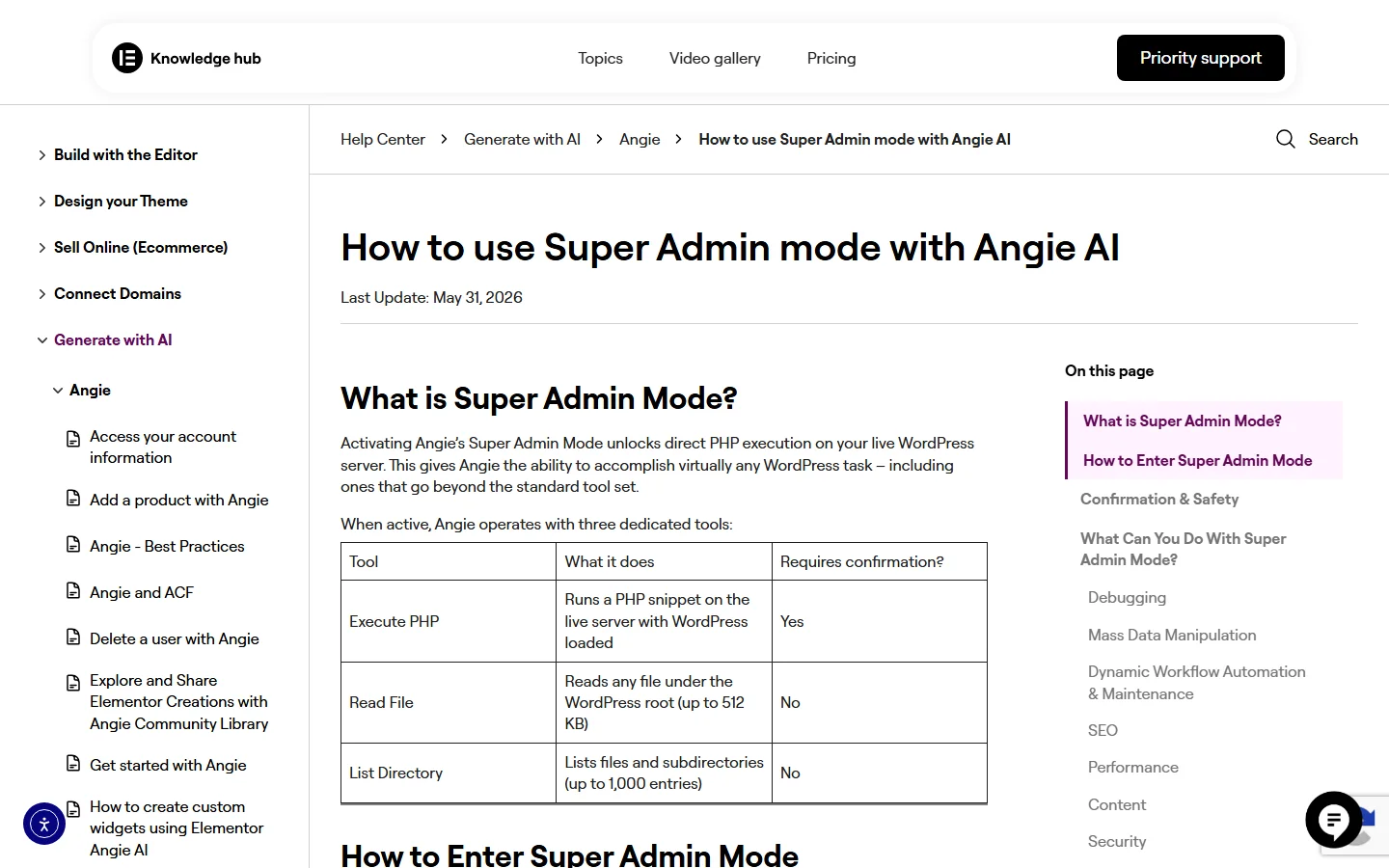Go to Help Center breadcrumb
The width and height of the screenshot is (1389, 868).
[383, 139]
